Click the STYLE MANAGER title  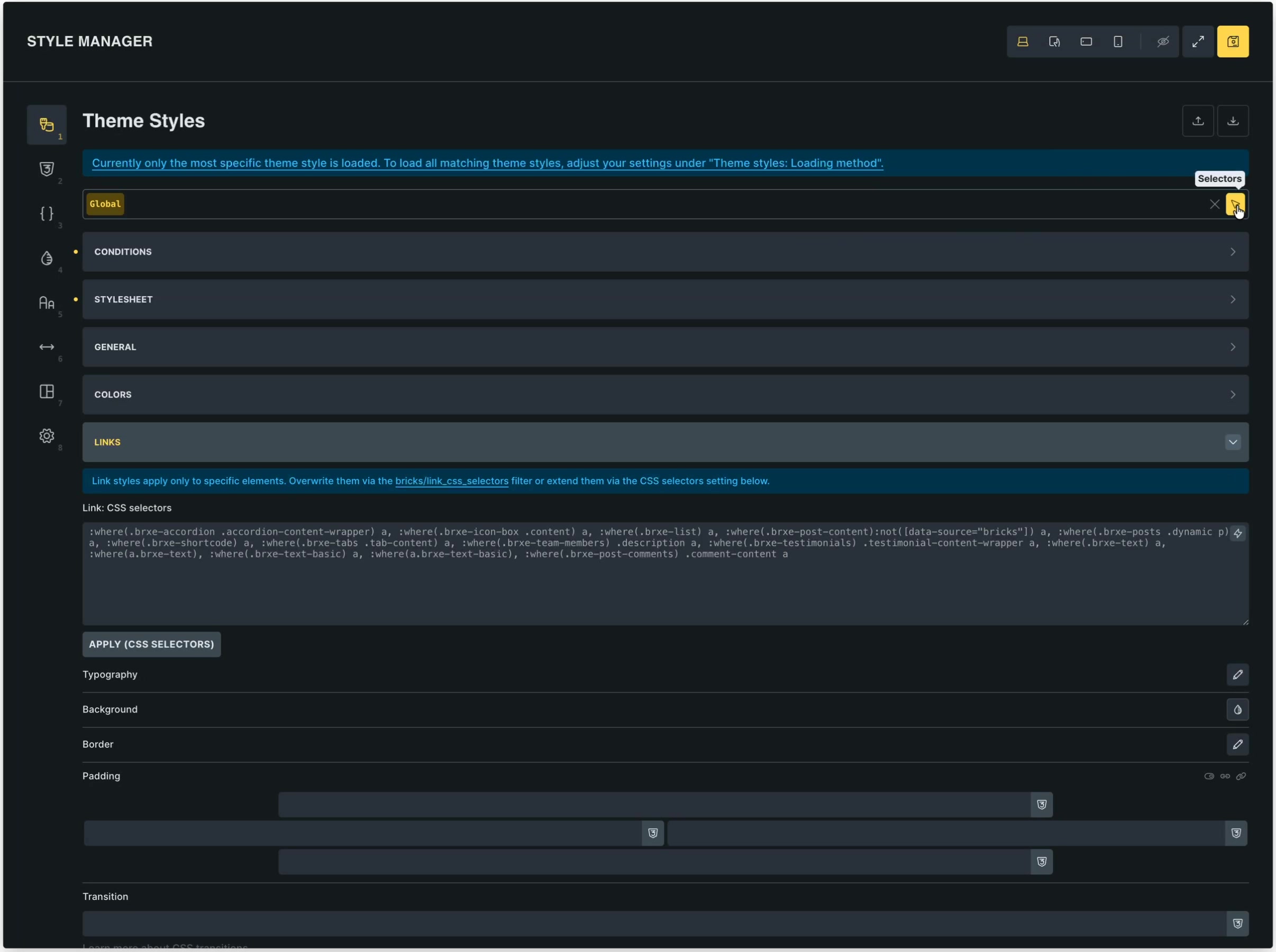(x=90, y=41)
